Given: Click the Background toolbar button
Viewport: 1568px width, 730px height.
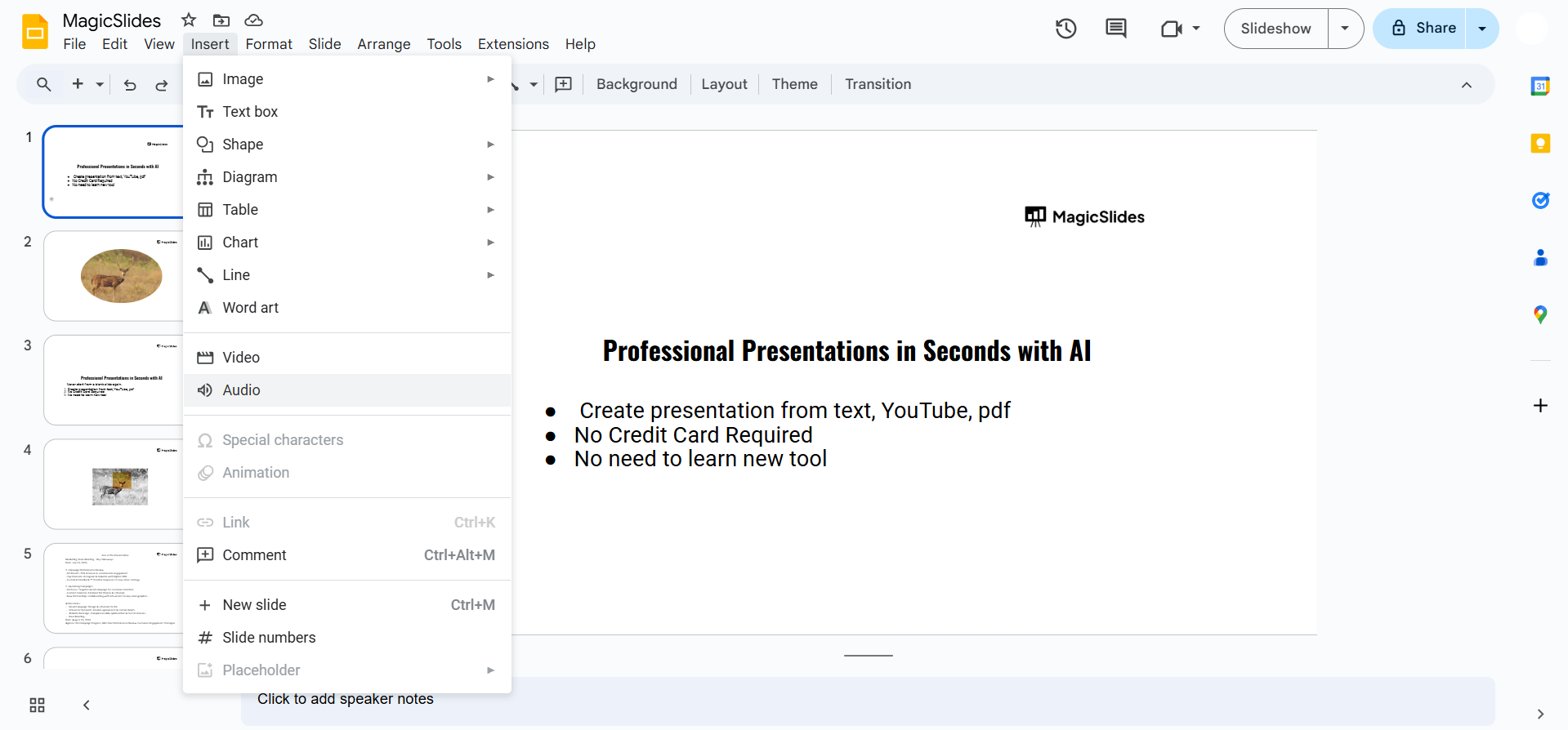Looking at the screenshot, I should click(x=637, y=84).
